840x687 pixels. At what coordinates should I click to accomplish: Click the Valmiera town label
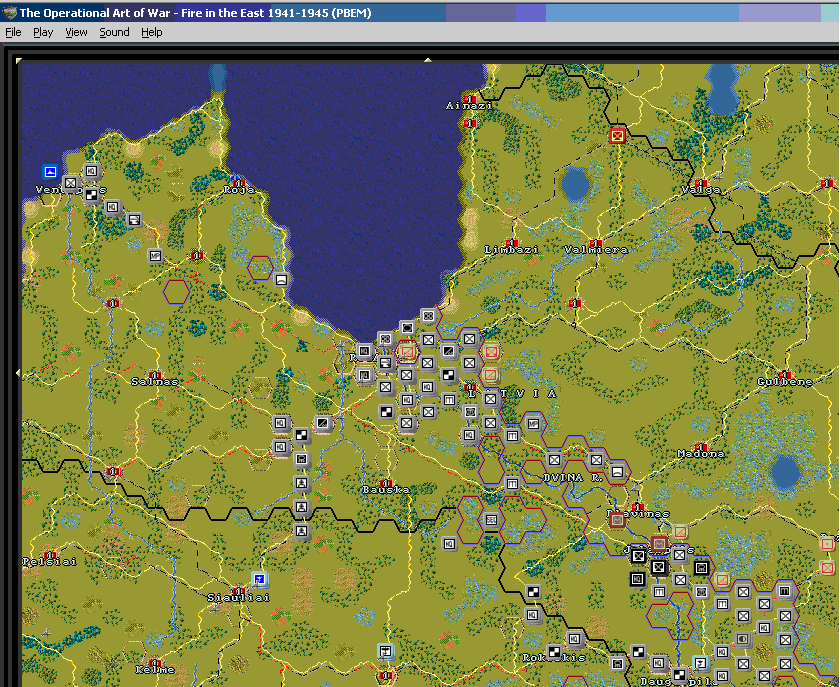(596, 250)
